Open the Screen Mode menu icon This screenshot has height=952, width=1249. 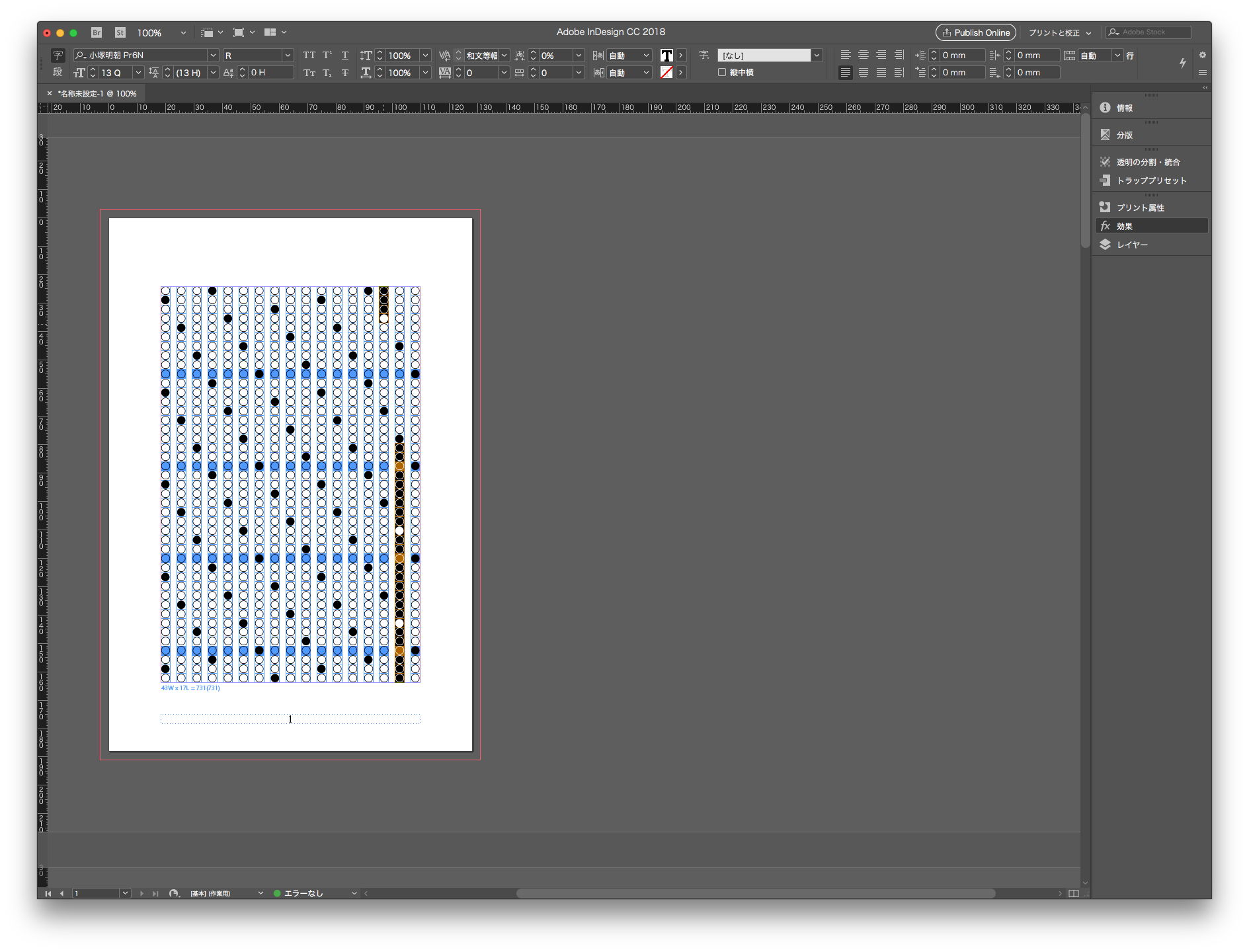pos(243,32)
